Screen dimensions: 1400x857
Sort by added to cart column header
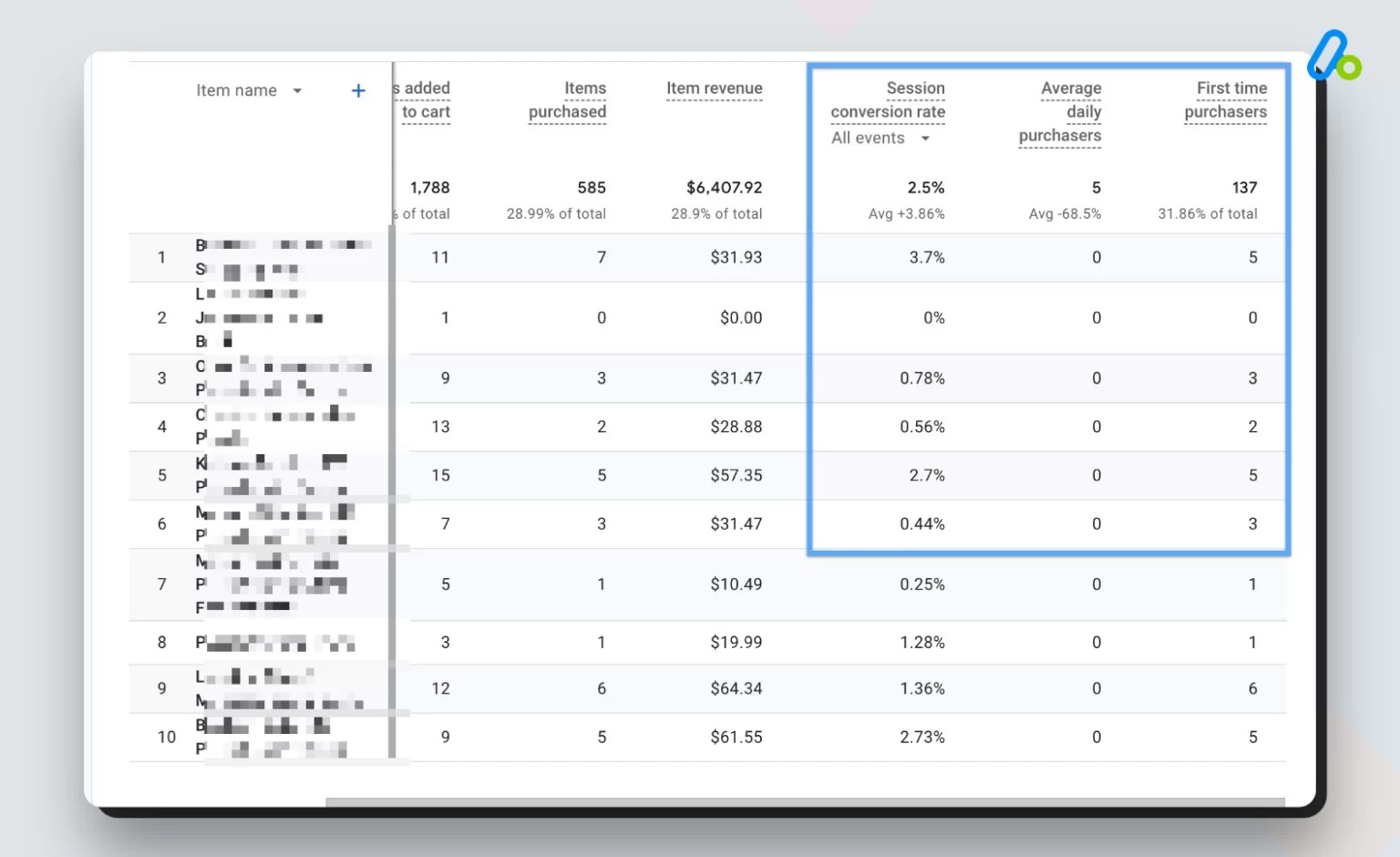pos(424,100)
